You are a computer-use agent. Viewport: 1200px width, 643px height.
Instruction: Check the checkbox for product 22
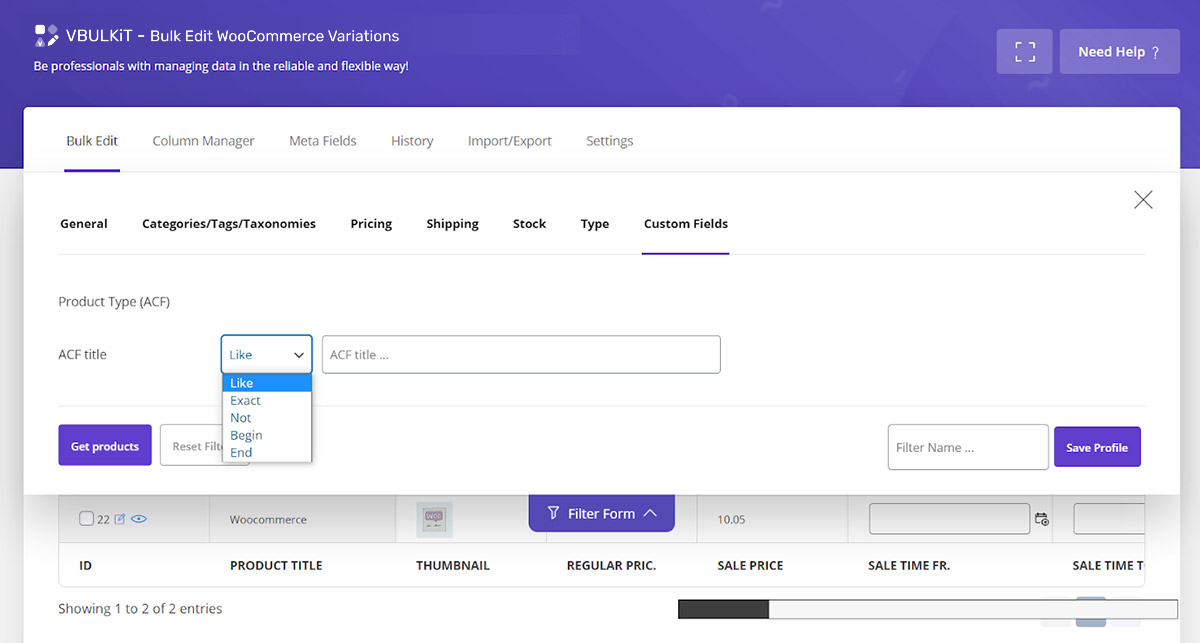click(86, 519)
